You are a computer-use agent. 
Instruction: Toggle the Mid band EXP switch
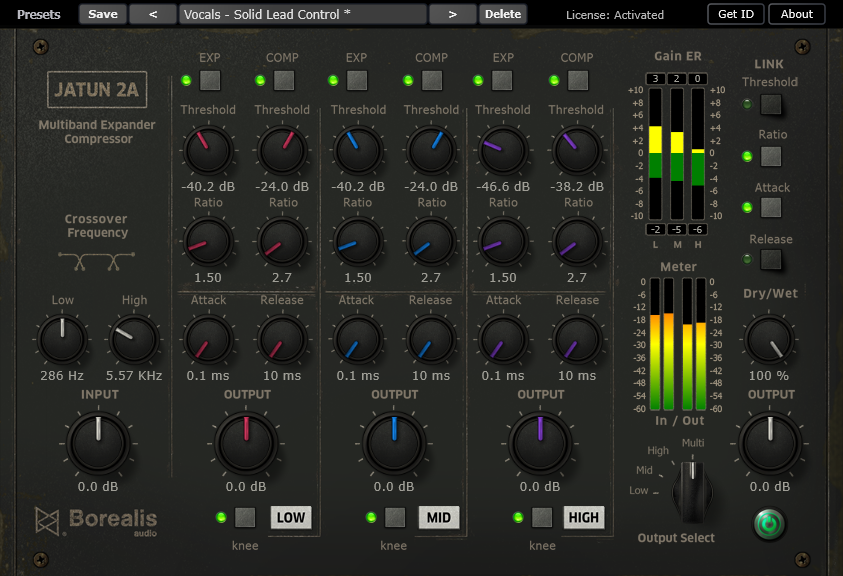tap(357, 81)
